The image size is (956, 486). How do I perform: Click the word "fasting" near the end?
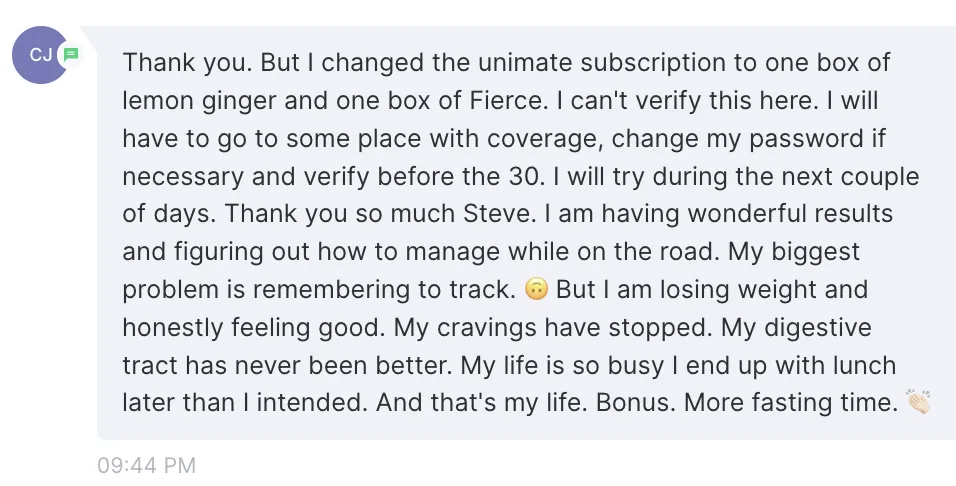pos(792,402)
